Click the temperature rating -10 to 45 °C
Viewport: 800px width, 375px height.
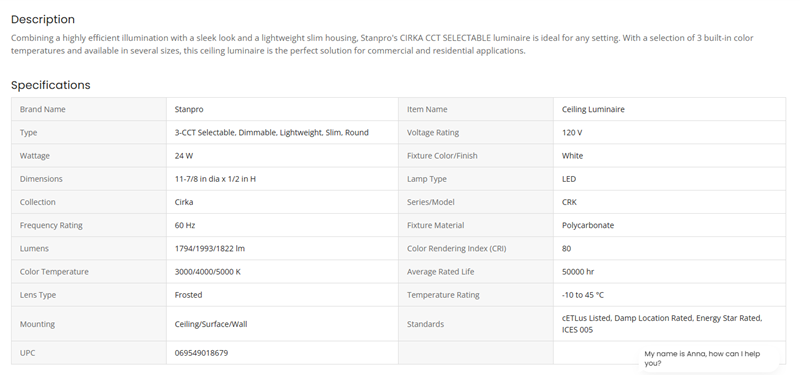point(583,295)
